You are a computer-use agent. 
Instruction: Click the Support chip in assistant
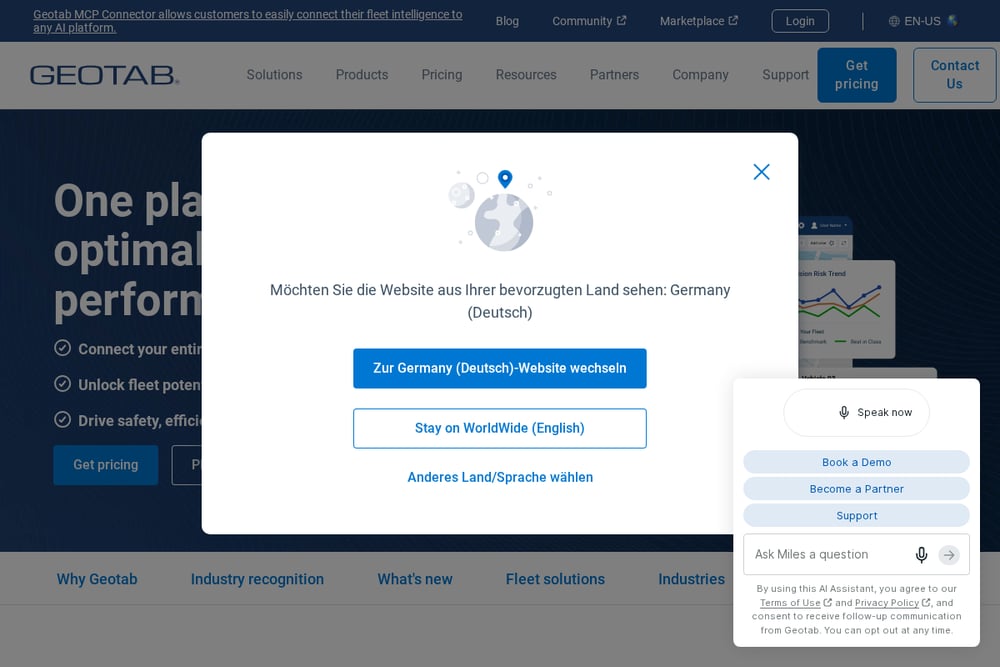click(x=856, y=515)
